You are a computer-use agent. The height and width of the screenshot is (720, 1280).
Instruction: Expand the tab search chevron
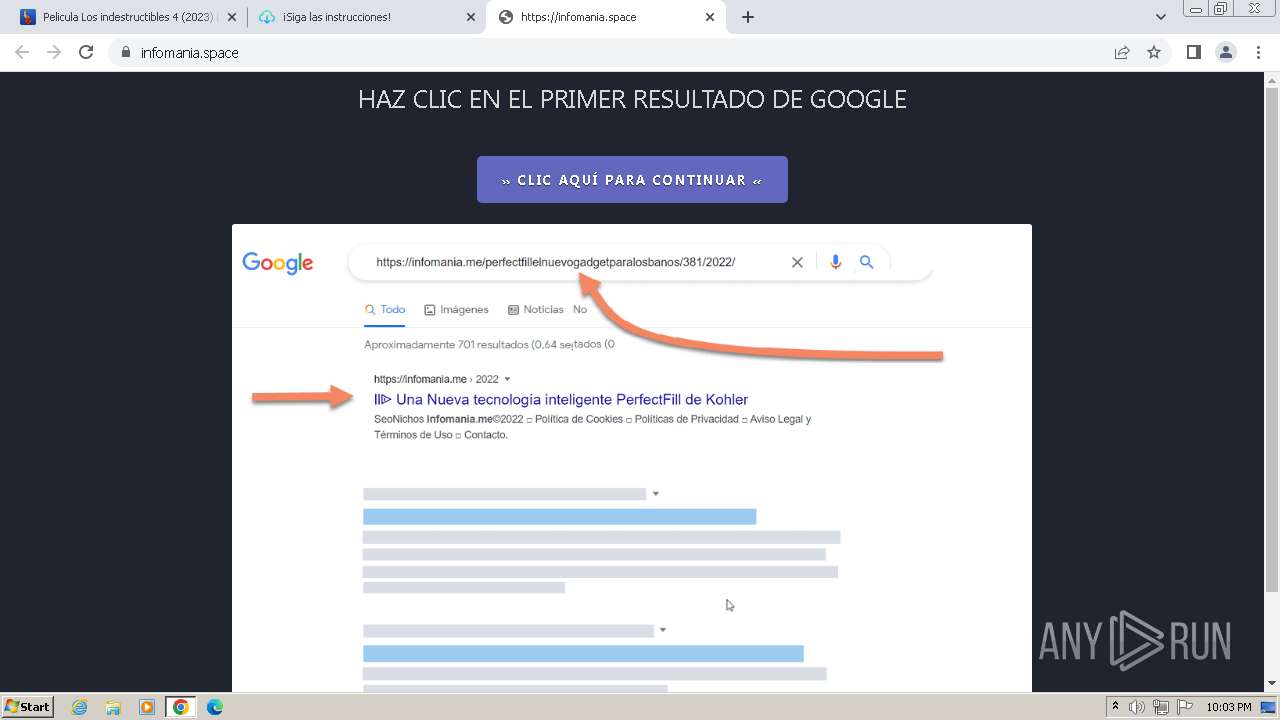point(1161,17)
